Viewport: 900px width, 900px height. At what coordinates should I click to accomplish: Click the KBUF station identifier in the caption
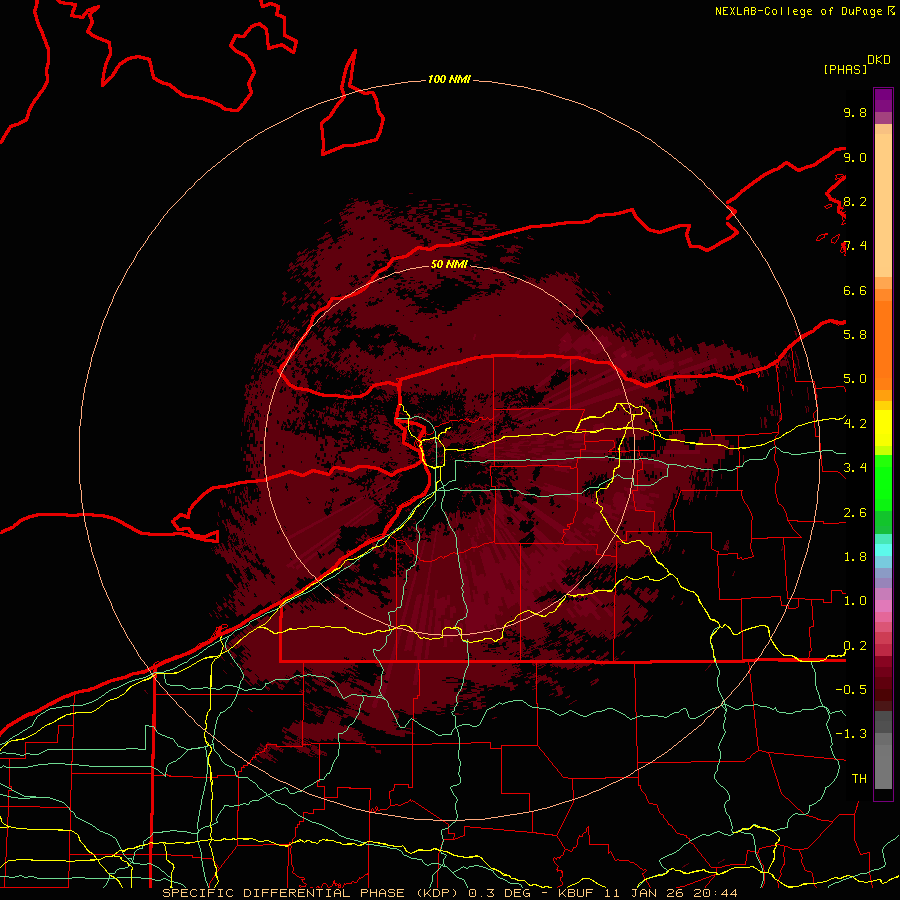pos(577,893)
